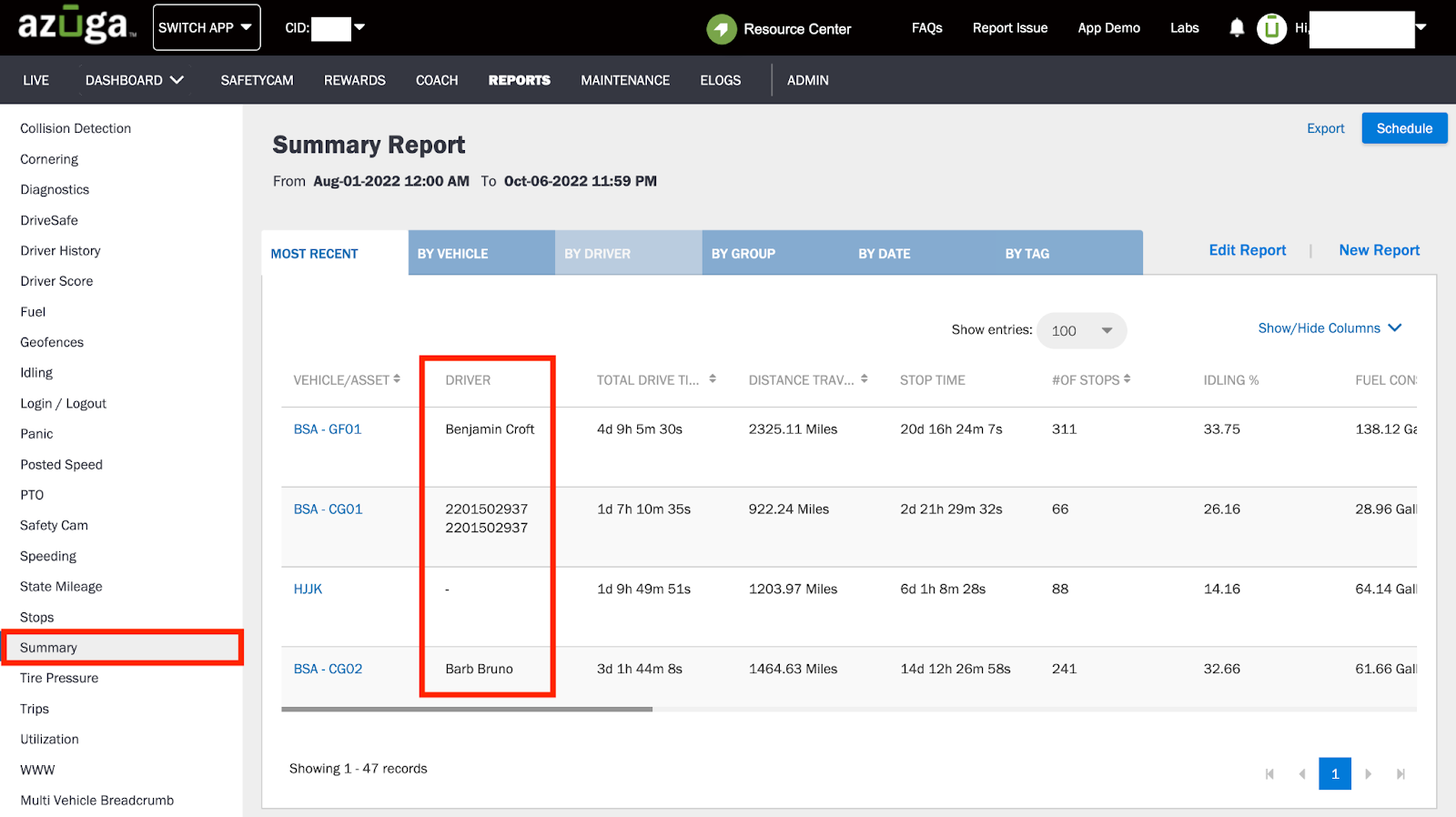Expand Show/Hide Columns
Image resolution: width=1456 pixels, height=817 pixels.
[x=1330, y=328]
